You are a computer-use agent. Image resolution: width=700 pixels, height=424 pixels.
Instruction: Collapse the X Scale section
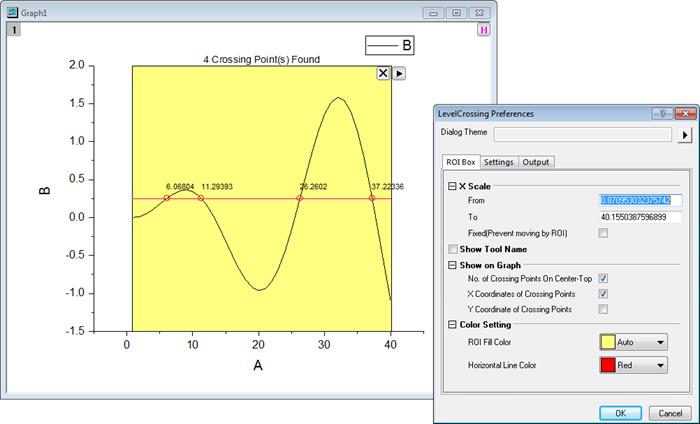[452, 186]
